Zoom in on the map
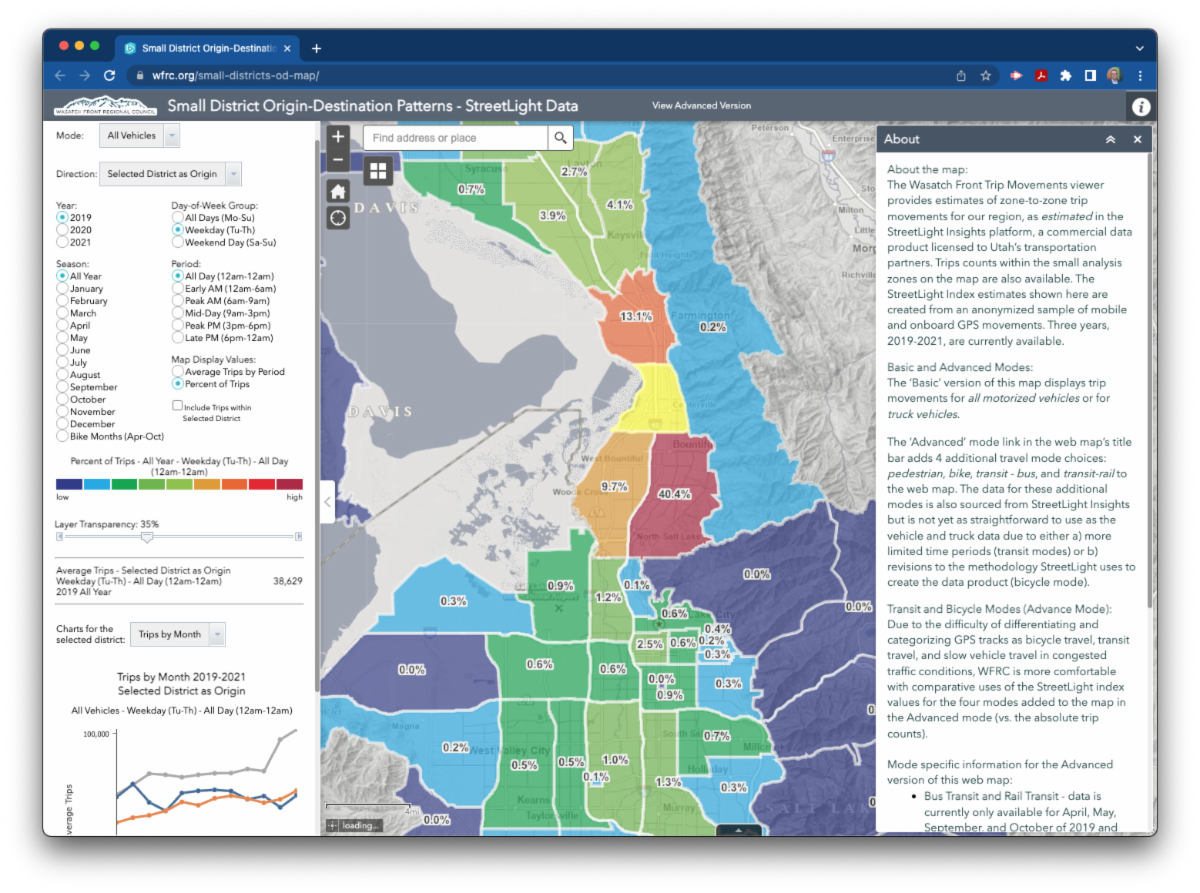This screenshot has width=1200, height=893. tap(338, 137)
